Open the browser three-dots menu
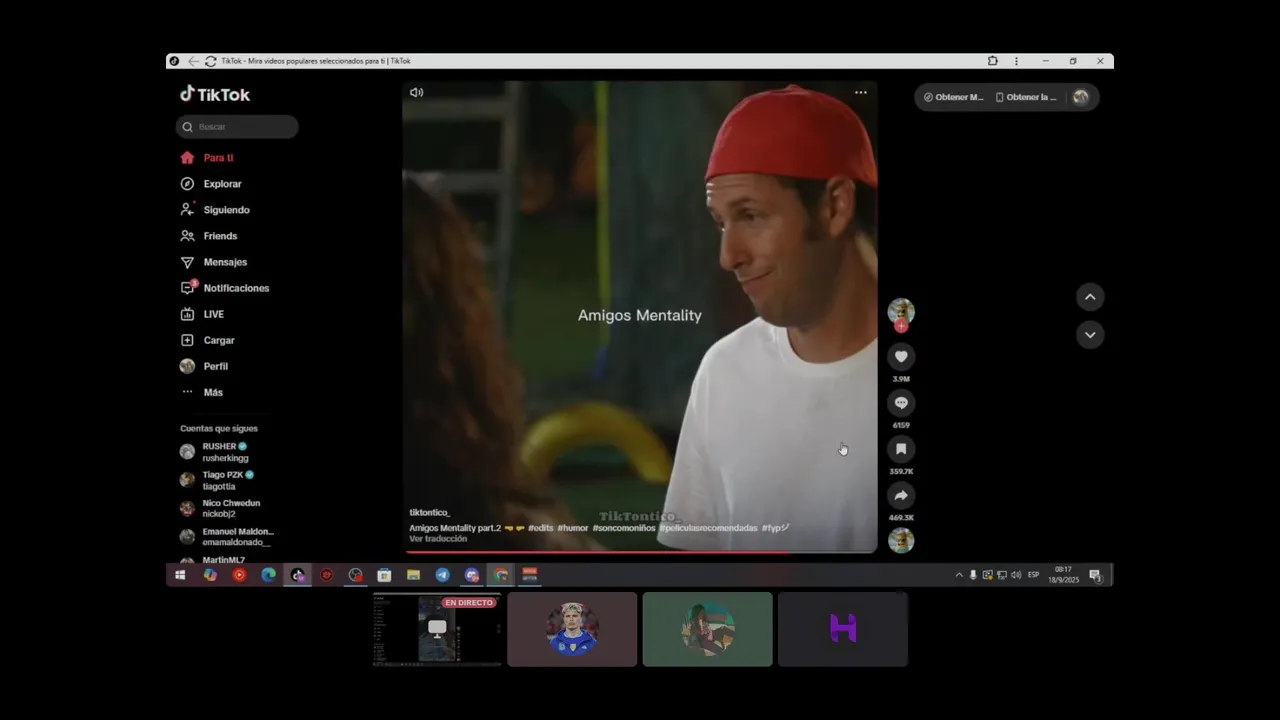The height and width of the screenshot is (720, 1280). [x=1016, y=61]
